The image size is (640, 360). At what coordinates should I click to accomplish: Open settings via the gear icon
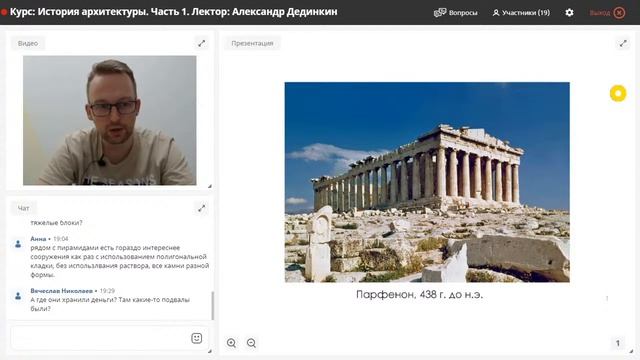(569, 13)
